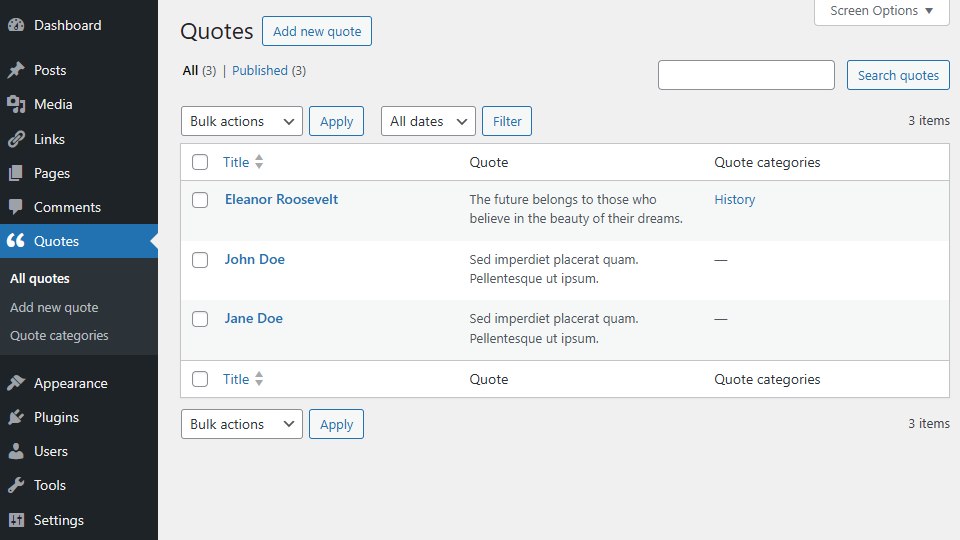Click the Appearance paintbrush icon

coord(16,383)
